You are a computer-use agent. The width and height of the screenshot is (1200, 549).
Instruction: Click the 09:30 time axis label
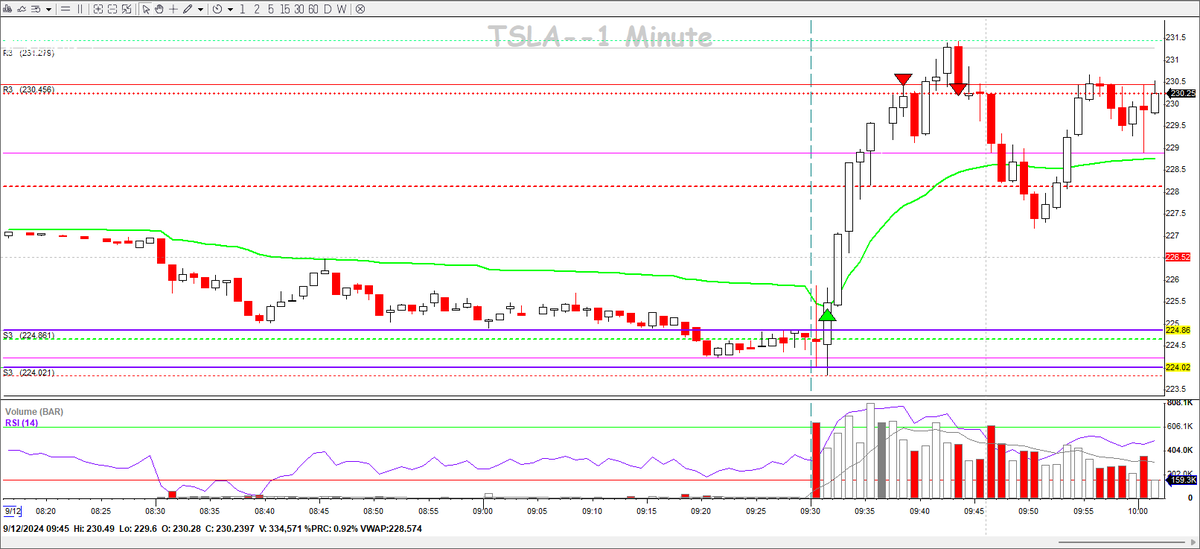click(x=811, y=510)
